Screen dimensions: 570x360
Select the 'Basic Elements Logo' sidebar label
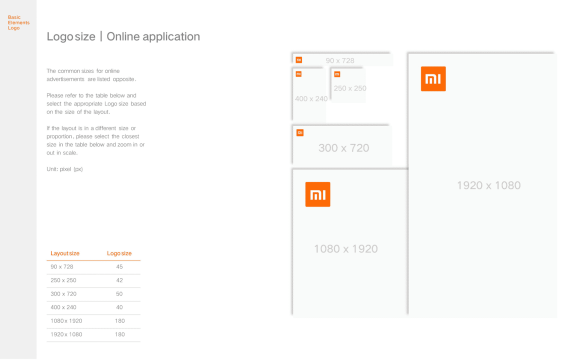pos(19,23)
